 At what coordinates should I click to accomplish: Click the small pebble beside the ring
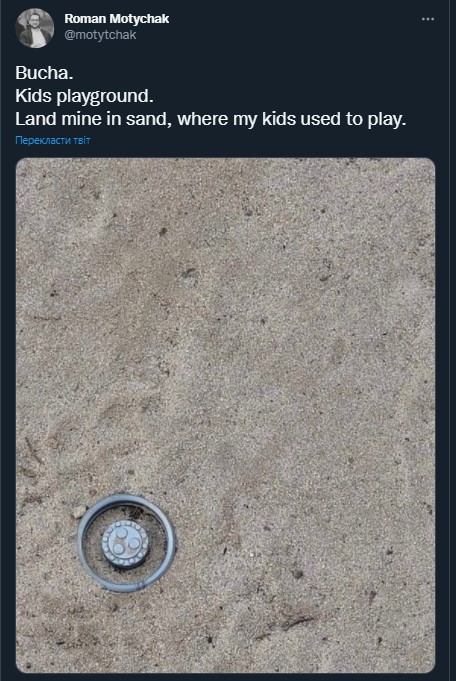78,512
